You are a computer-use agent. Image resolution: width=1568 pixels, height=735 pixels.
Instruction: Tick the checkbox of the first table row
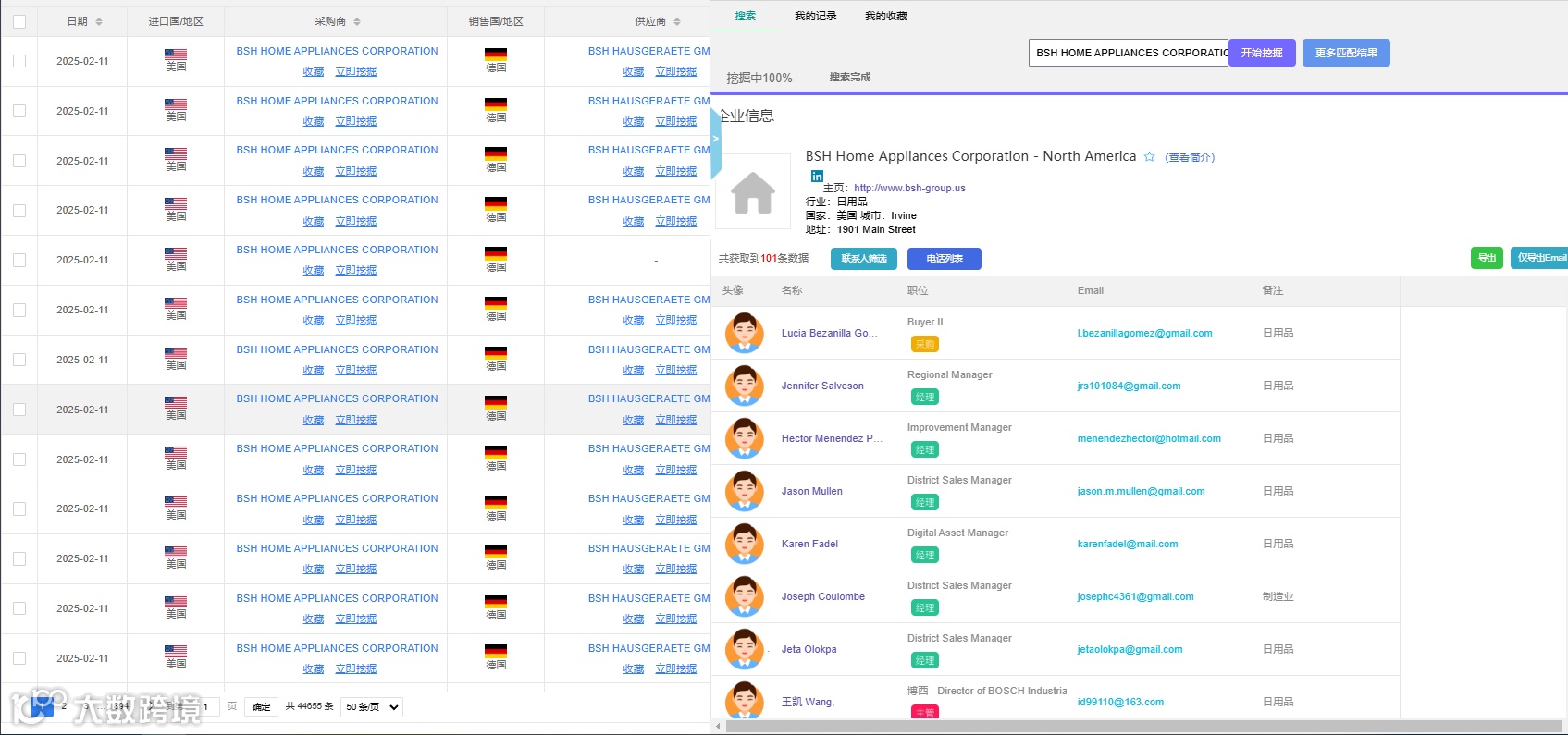(19, 61)
